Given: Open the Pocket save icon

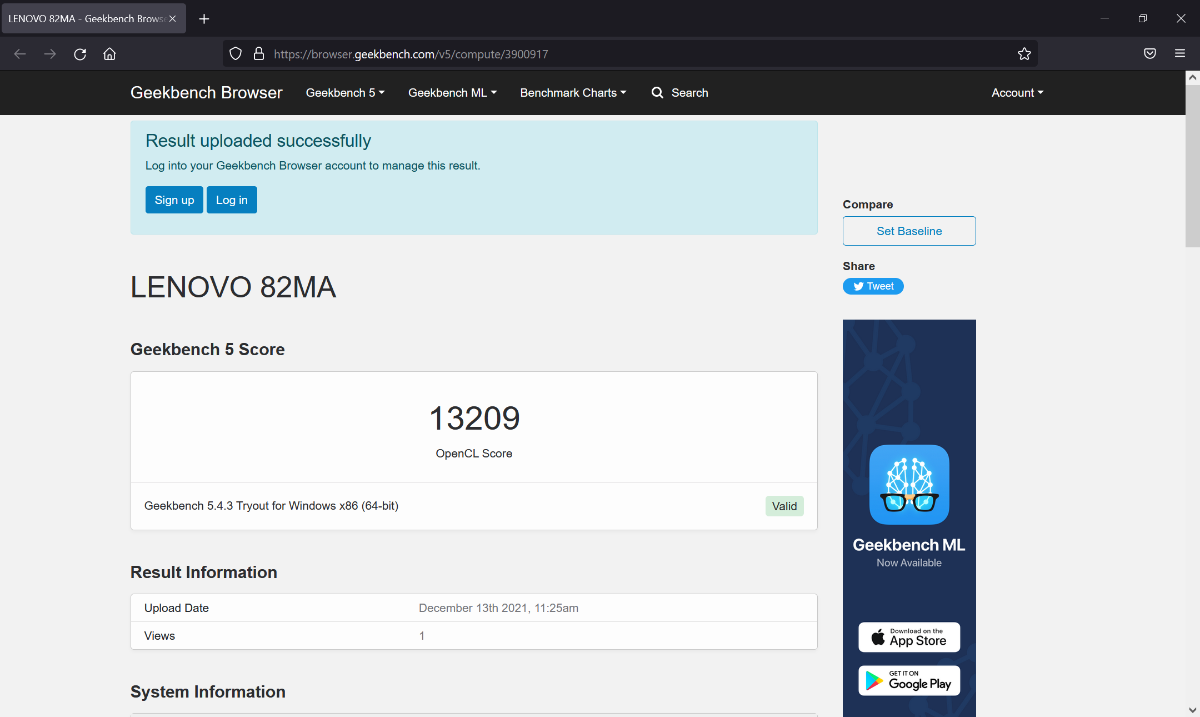Looking at the screenshot, I should pyautogui.click(x=1150, y=54).
